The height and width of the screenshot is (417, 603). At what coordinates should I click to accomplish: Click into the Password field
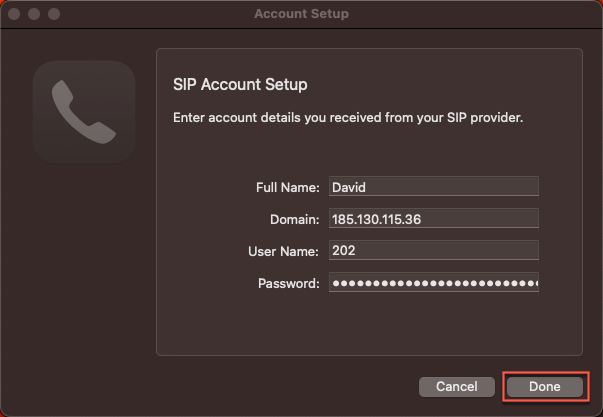click(432, 282)
